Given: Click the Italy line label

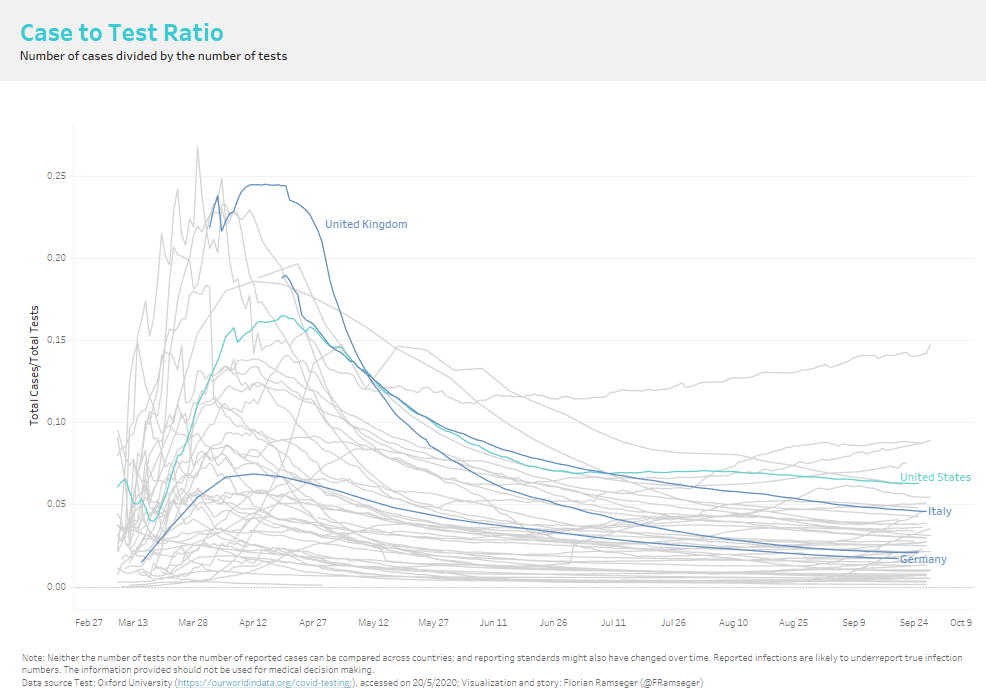Looking at the screenshot, I should pyautogui.click(x=939, y=511).
